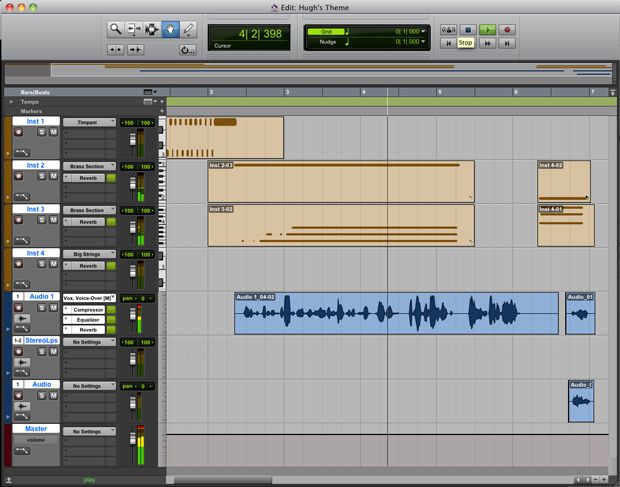Click the Record button in transport
The width and height of the screenshot is (620, 487).
click(x=508, y=30)
